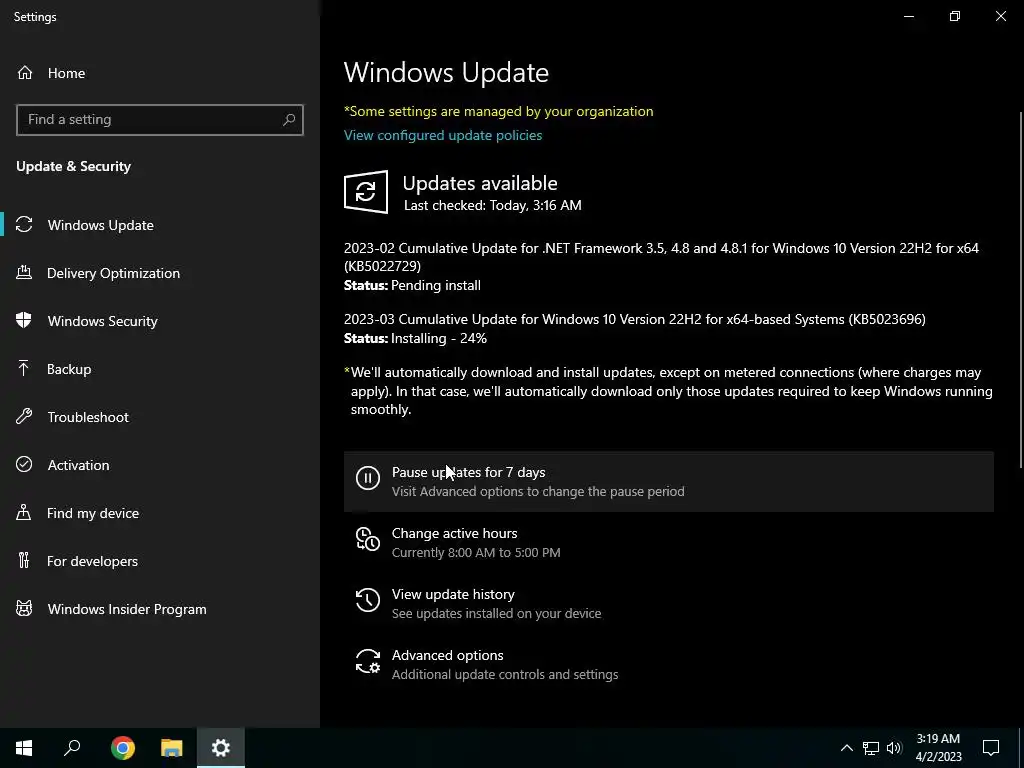
Task: Open the Troubleshoot page
Action: tap(160, 417)
